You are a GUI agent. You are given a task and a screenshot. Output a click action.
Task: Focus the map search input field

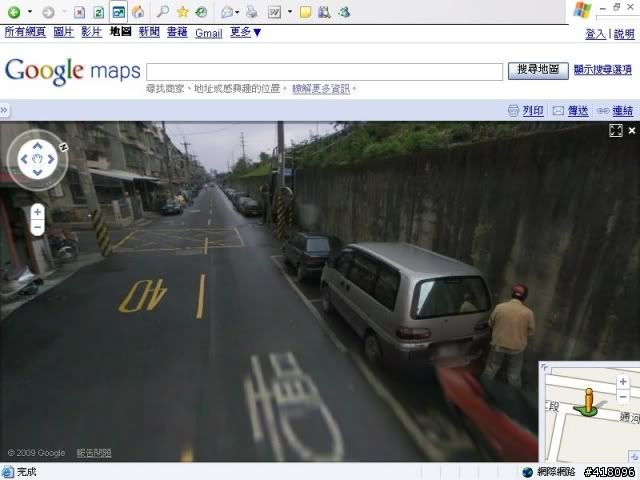tap(324, 72)
